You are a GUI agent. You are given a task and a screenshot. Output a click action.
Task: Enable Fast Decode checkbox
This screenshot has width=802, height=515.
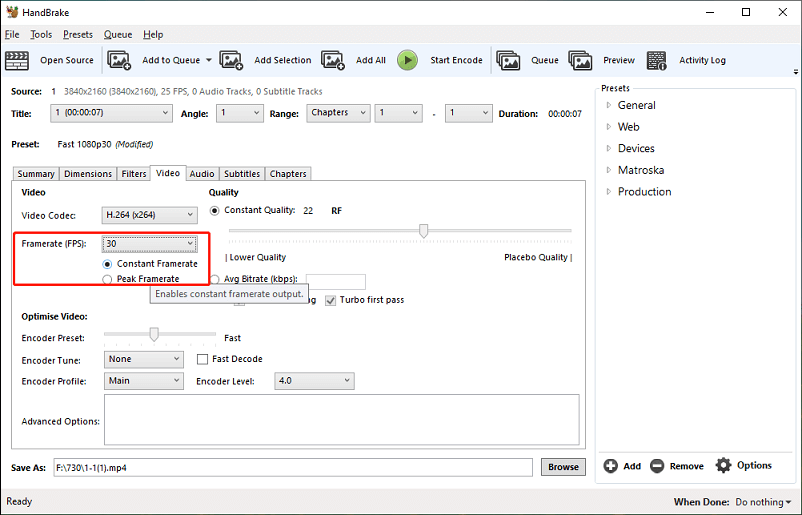[x=203, y=360]
